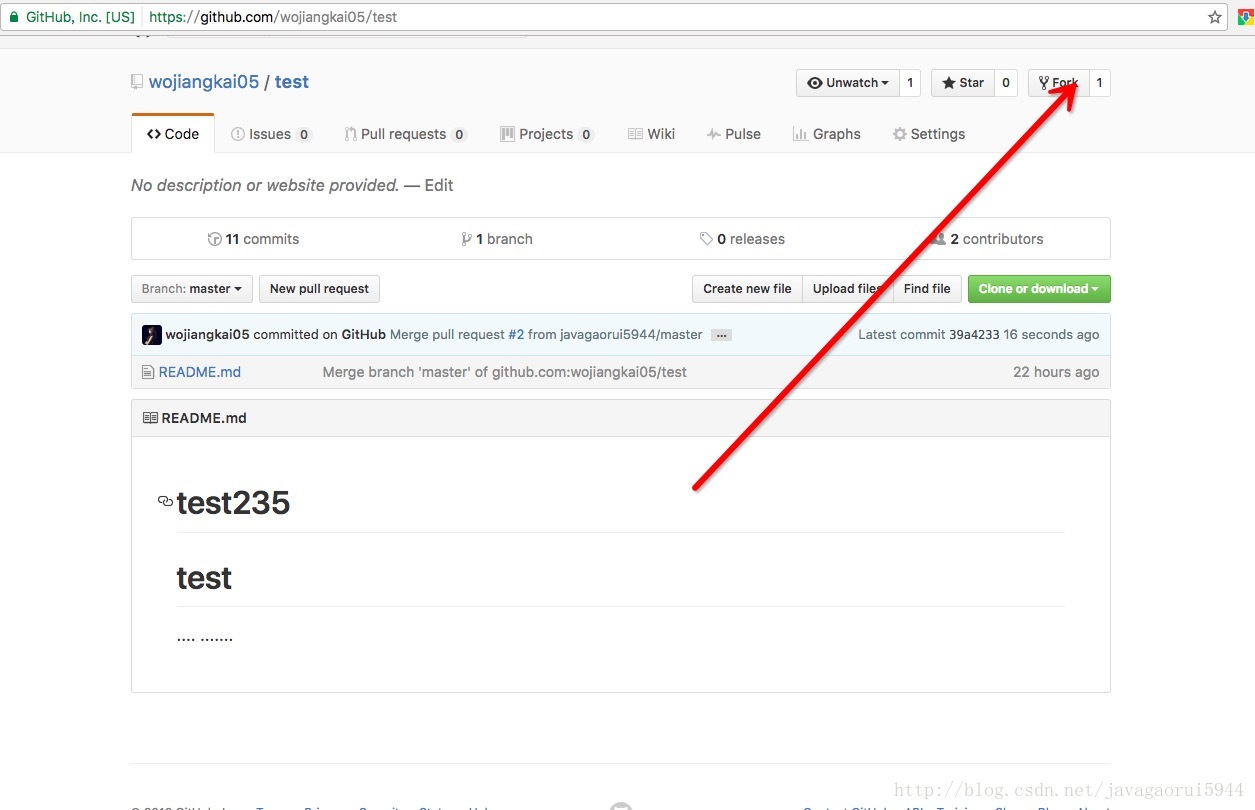Switch to the Issues tab
Screen dimensions: 1255x810
271,134
